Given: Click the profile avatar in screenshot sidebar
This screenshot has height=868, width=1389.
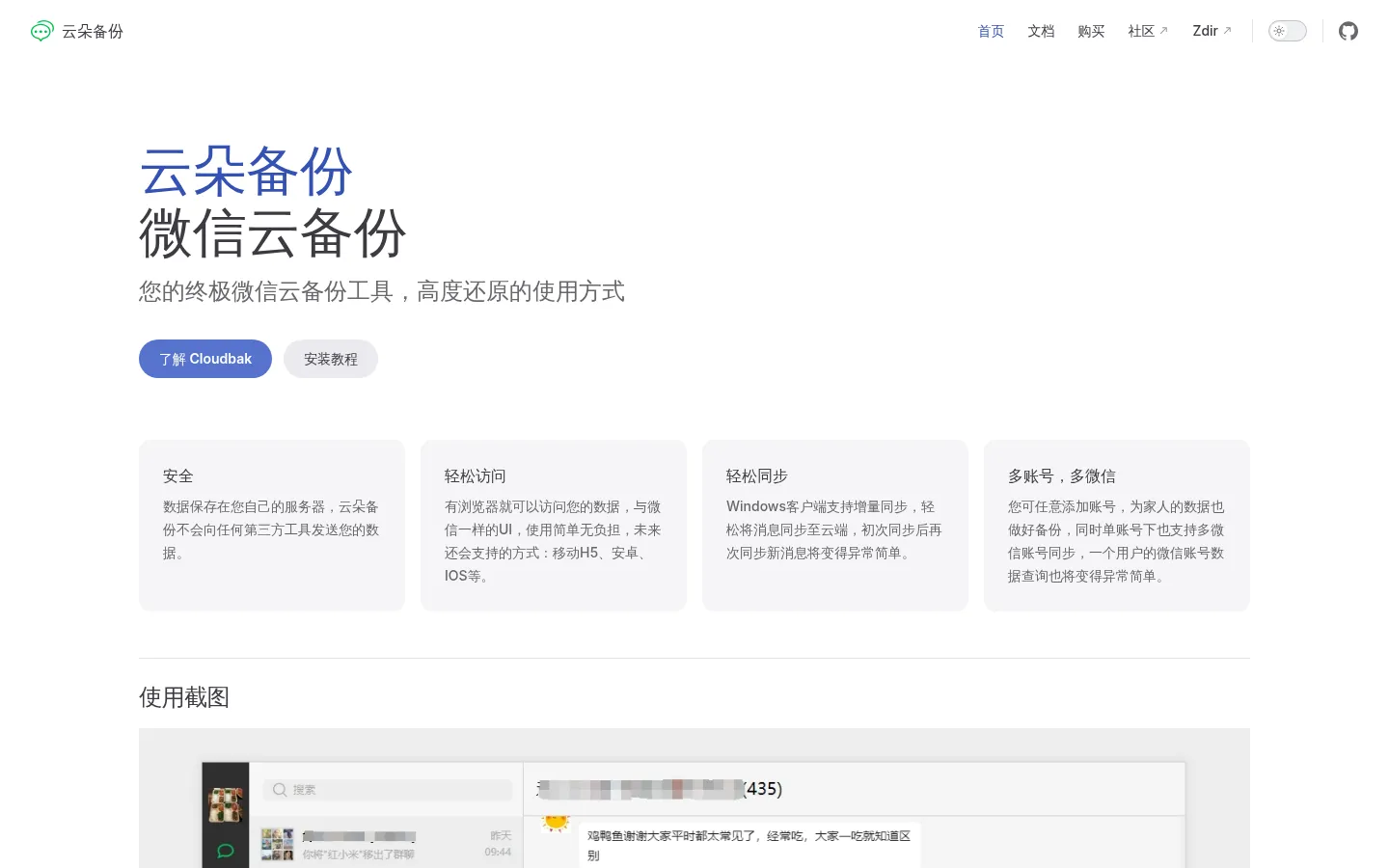Looking at the screenshot, I should click(226, 804).
